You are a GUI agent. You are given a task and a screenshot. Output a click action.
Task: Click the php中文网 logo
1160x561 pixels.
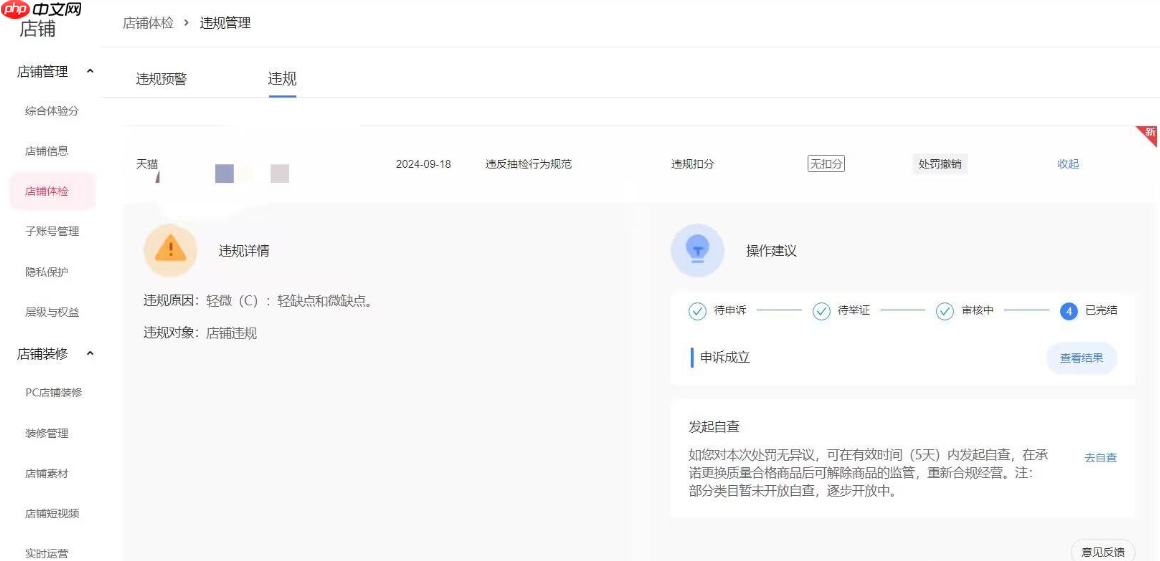(41, 9)
